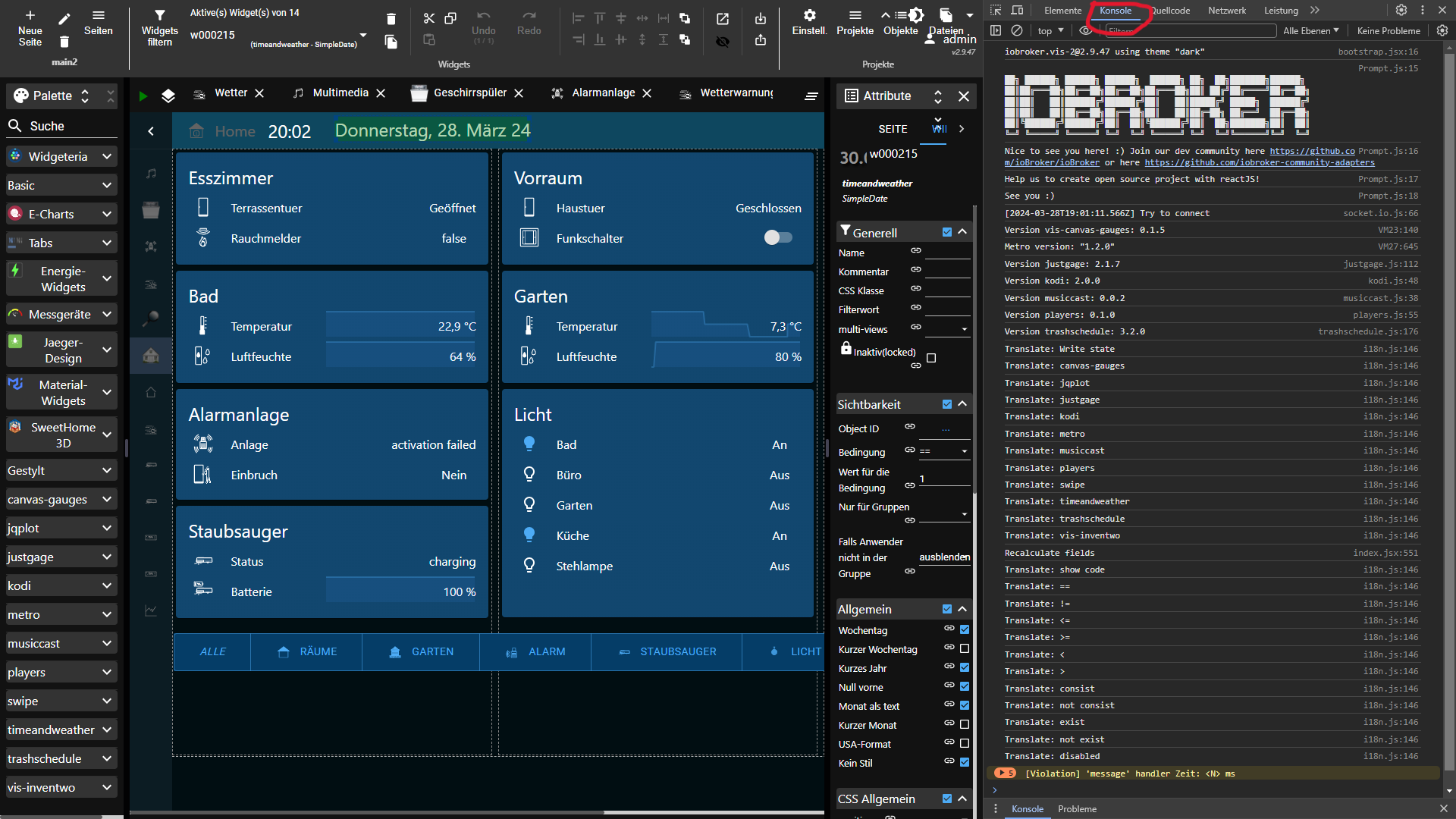Open the active widget selector dropdown
The image size is (1456, 819).
(x=362, y=35)
